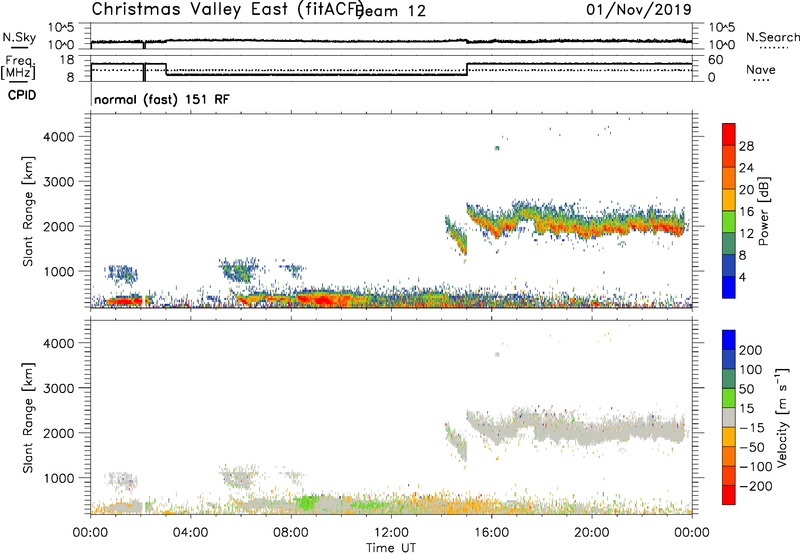The image size is (800, 554).
Task: Click the 4–8 dB blue Power colorbar segment
Action: tap(729, 266)
